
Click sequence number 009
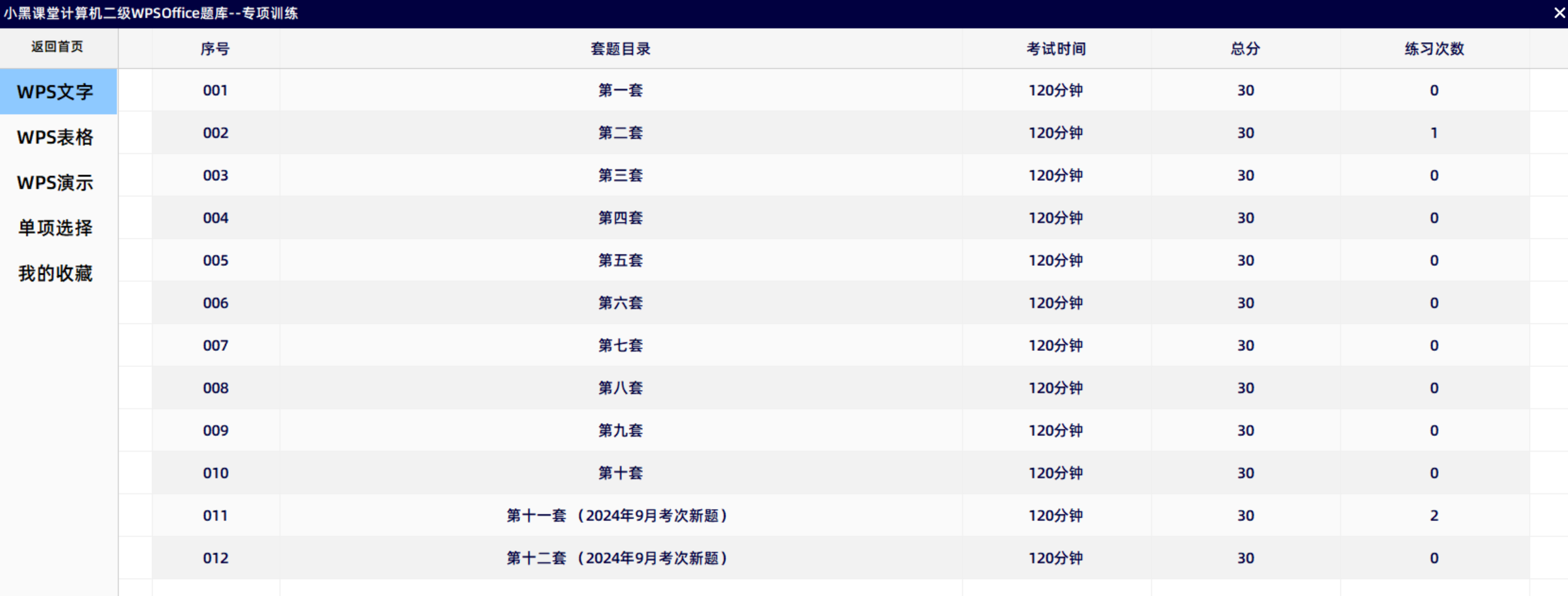point(215,430)
